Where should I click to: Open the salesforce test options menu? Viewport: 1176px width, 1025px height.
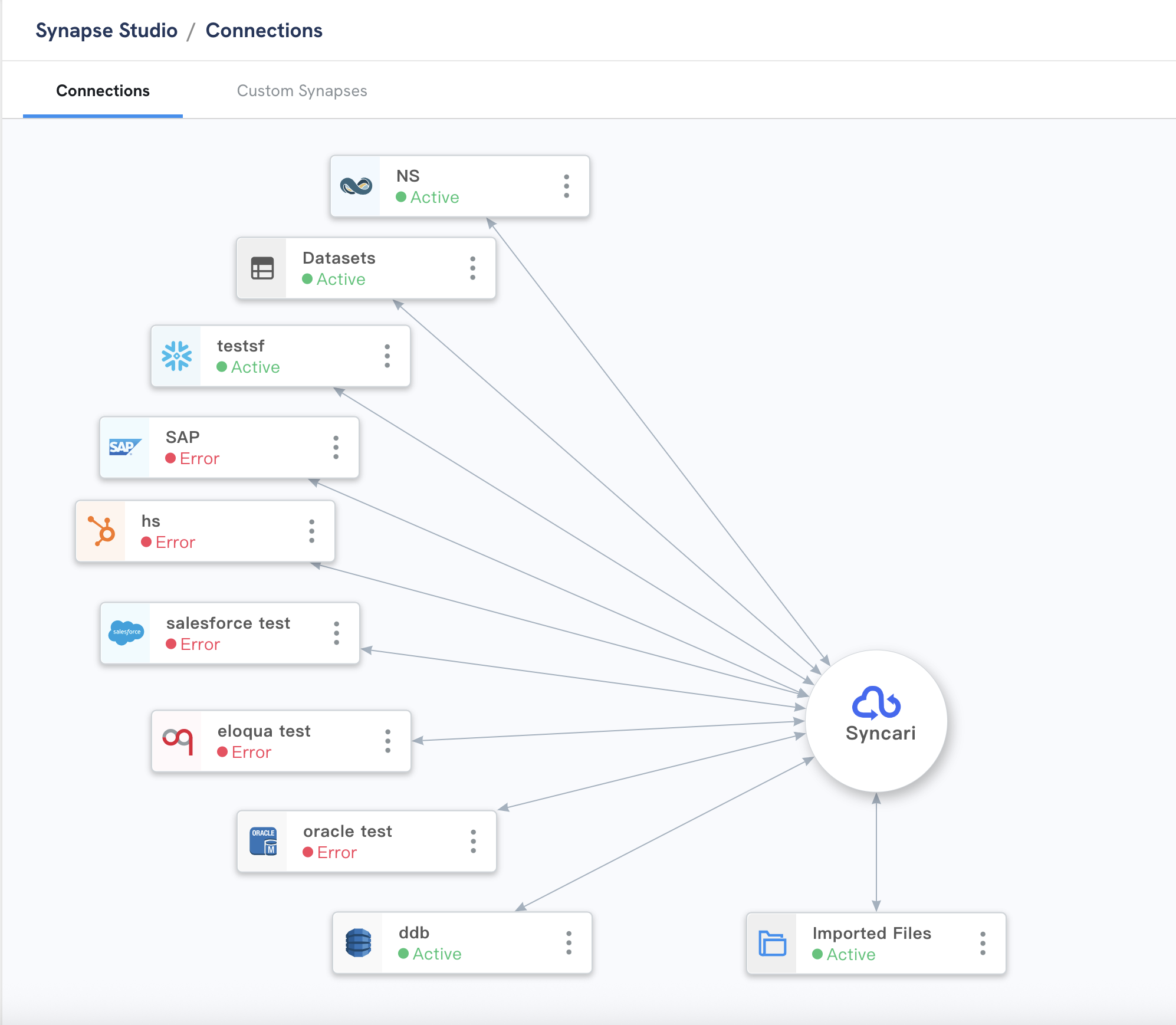pos(336,633)
